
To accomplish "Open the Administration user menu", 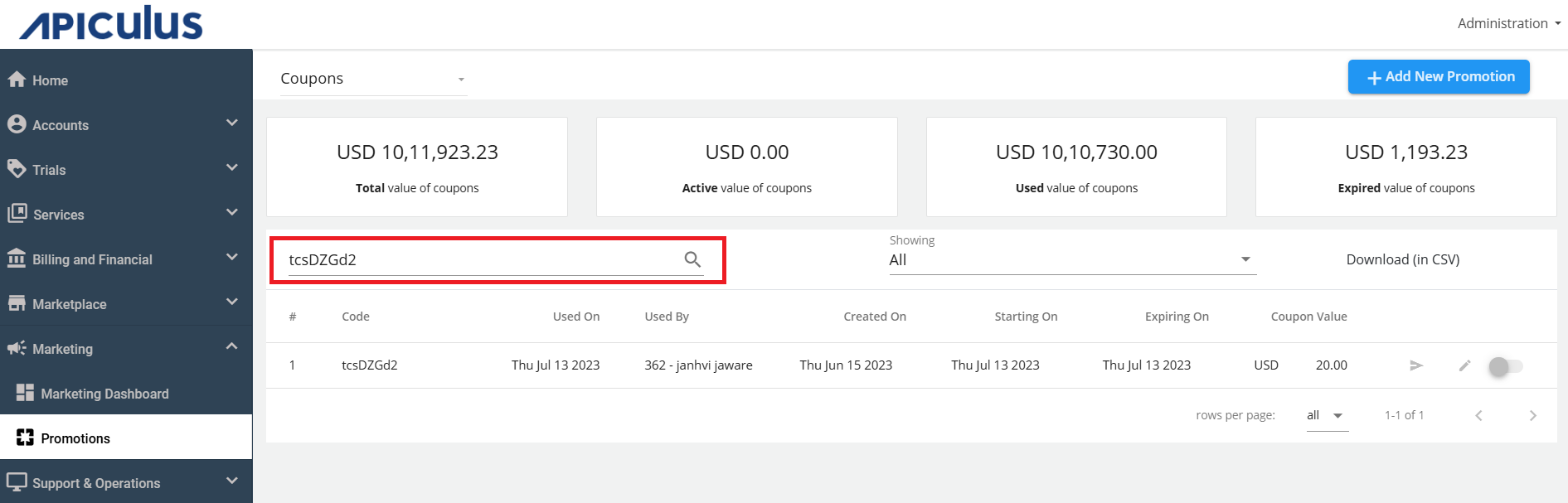I will click(x=1508, y=23).
